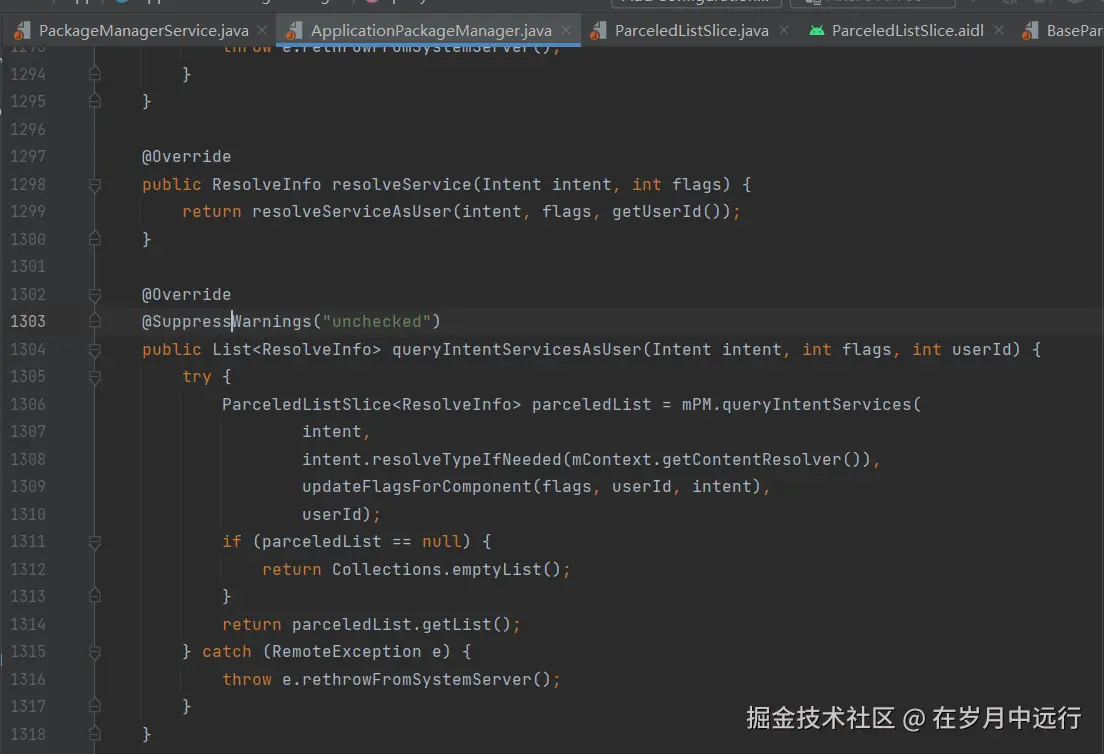Close the ParceledListSlice.aidl tab
The height and width of the screenshot is (754, 1104).
pos(998,30)
